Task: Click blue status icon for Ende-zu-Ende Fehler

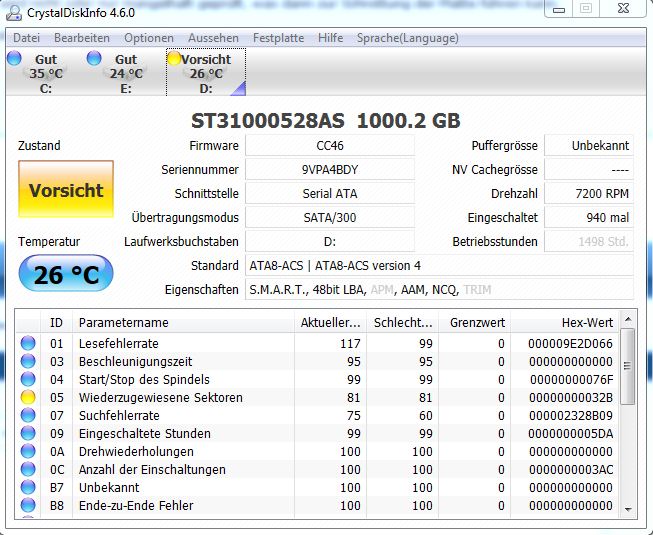Action: click(x=28, y=505)
